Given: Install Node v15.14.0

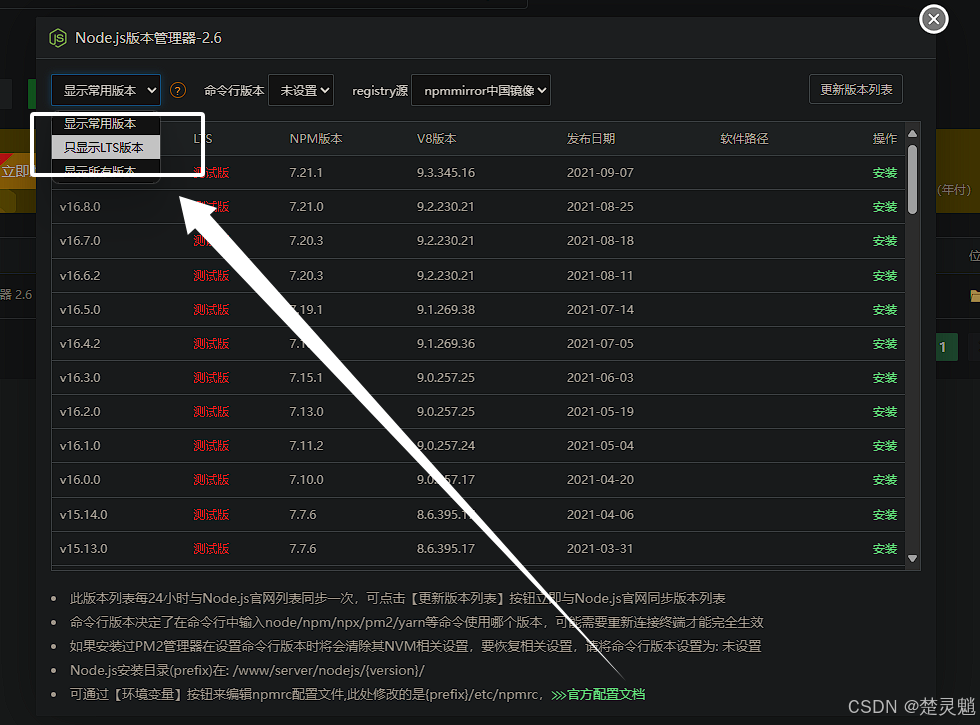Looking at the screenshot, I should coord(884,515).
